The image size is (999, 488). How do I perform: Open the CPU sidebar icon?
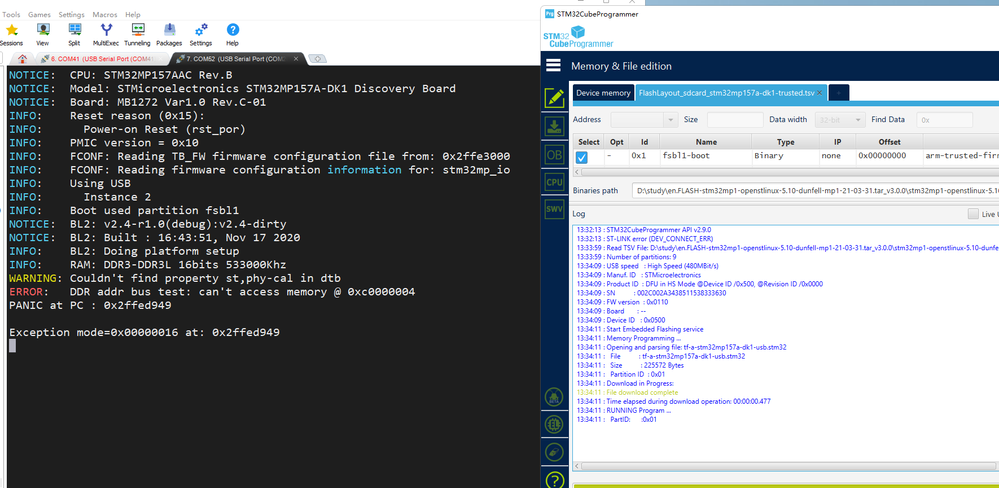click(554, 182)
